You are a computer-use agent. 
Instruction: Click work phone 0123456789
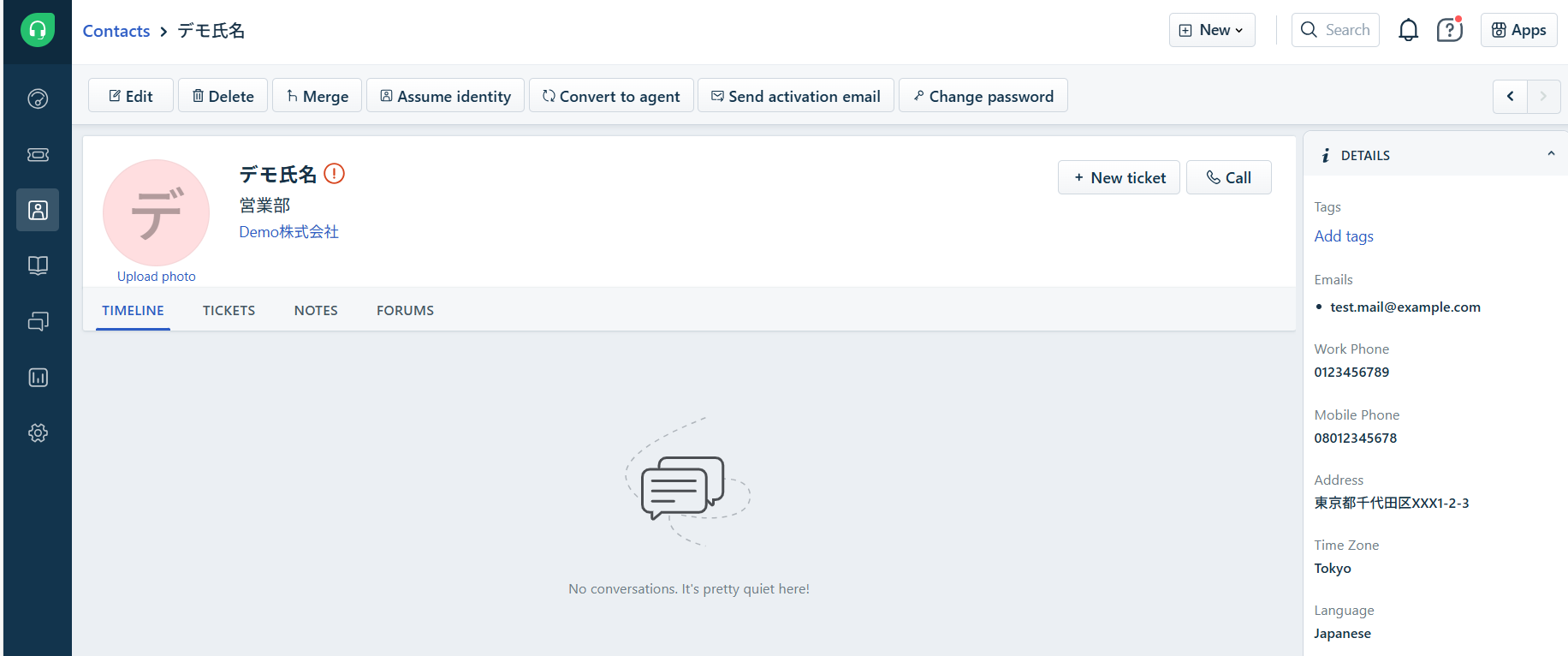coord(1351,373)
